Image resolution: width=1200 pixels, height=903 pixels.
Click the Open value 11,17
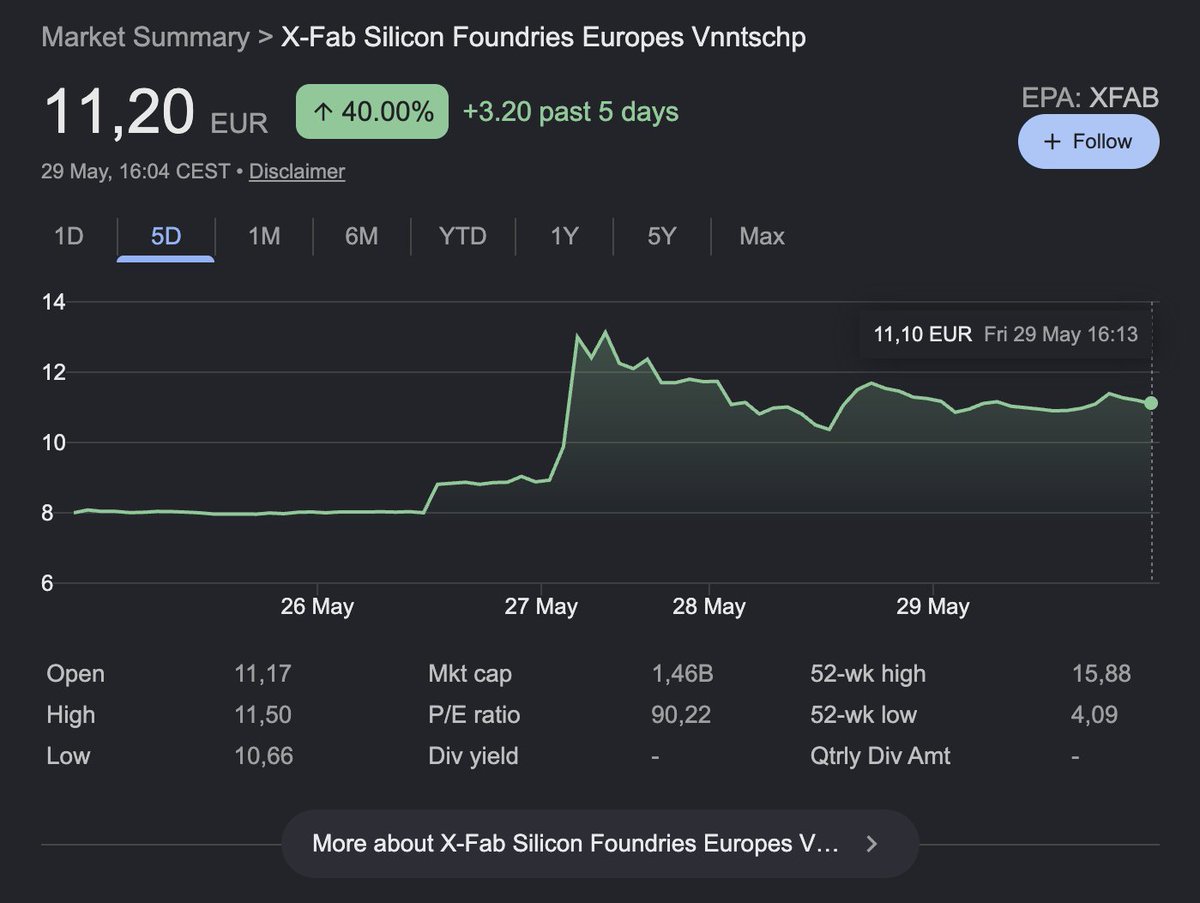click(263, 674)
